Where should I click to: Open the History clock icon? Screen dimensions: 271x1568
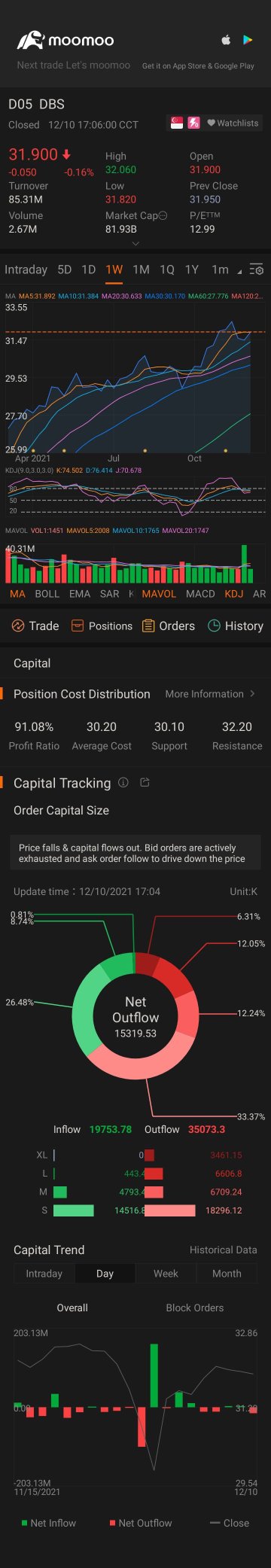pos(214,626)
